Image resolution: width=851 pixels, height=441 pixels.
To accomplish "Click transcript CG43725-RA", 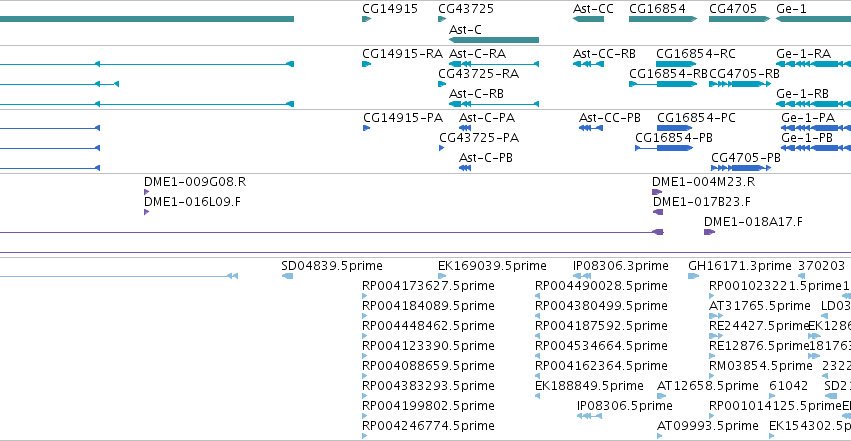I will pos(442,84).
